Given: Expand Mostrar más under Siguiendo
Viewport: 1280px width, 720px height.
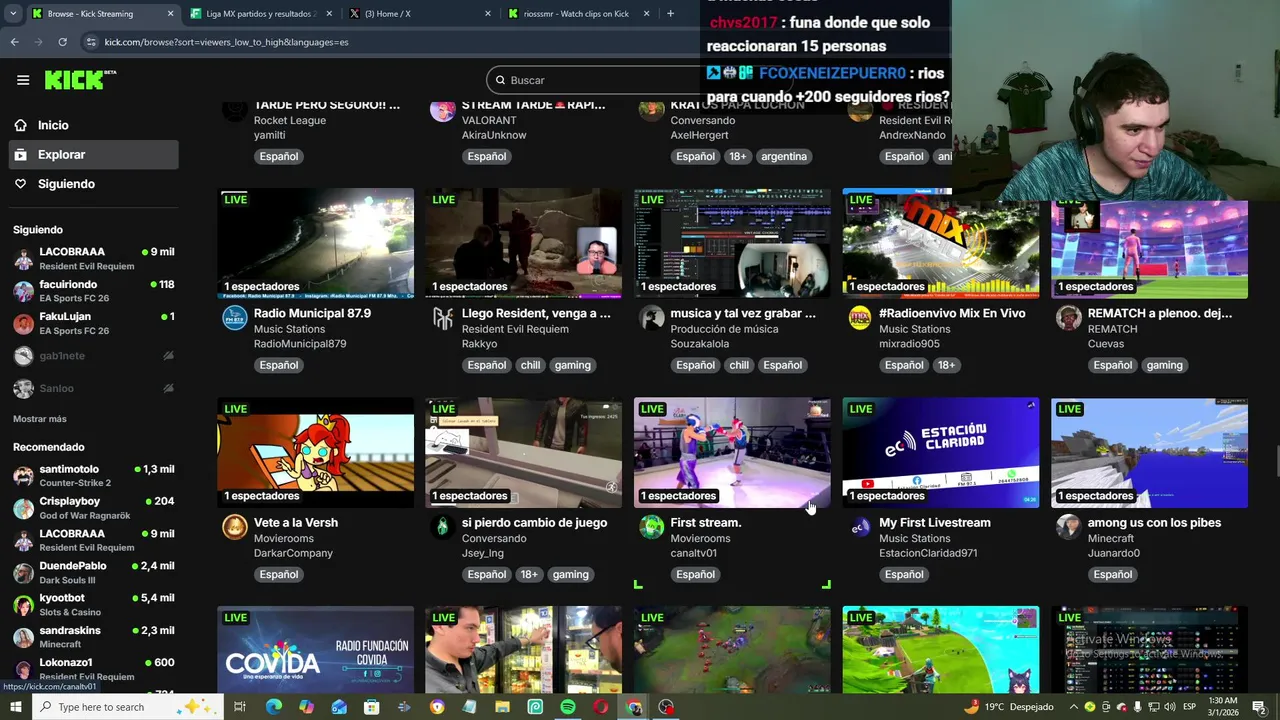Looking at the screenshot, I should point(40,419).
